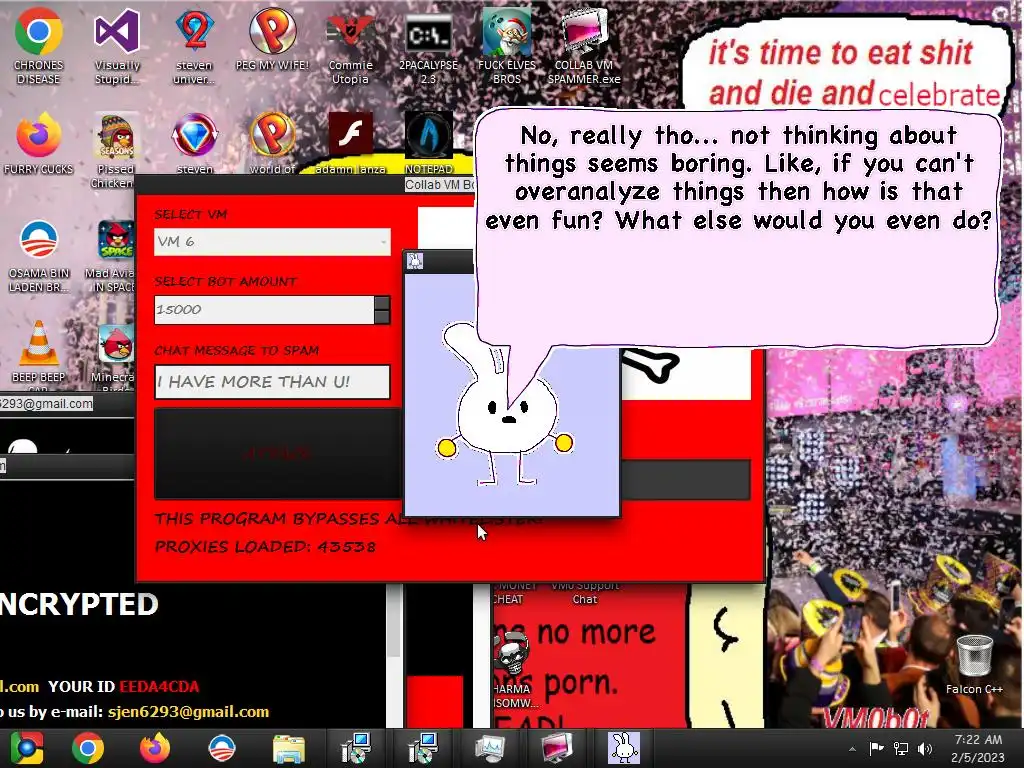The image size is (1024, 768).
Task: Click the bot amount field showing 15000
Action: (x=264, y=310)
